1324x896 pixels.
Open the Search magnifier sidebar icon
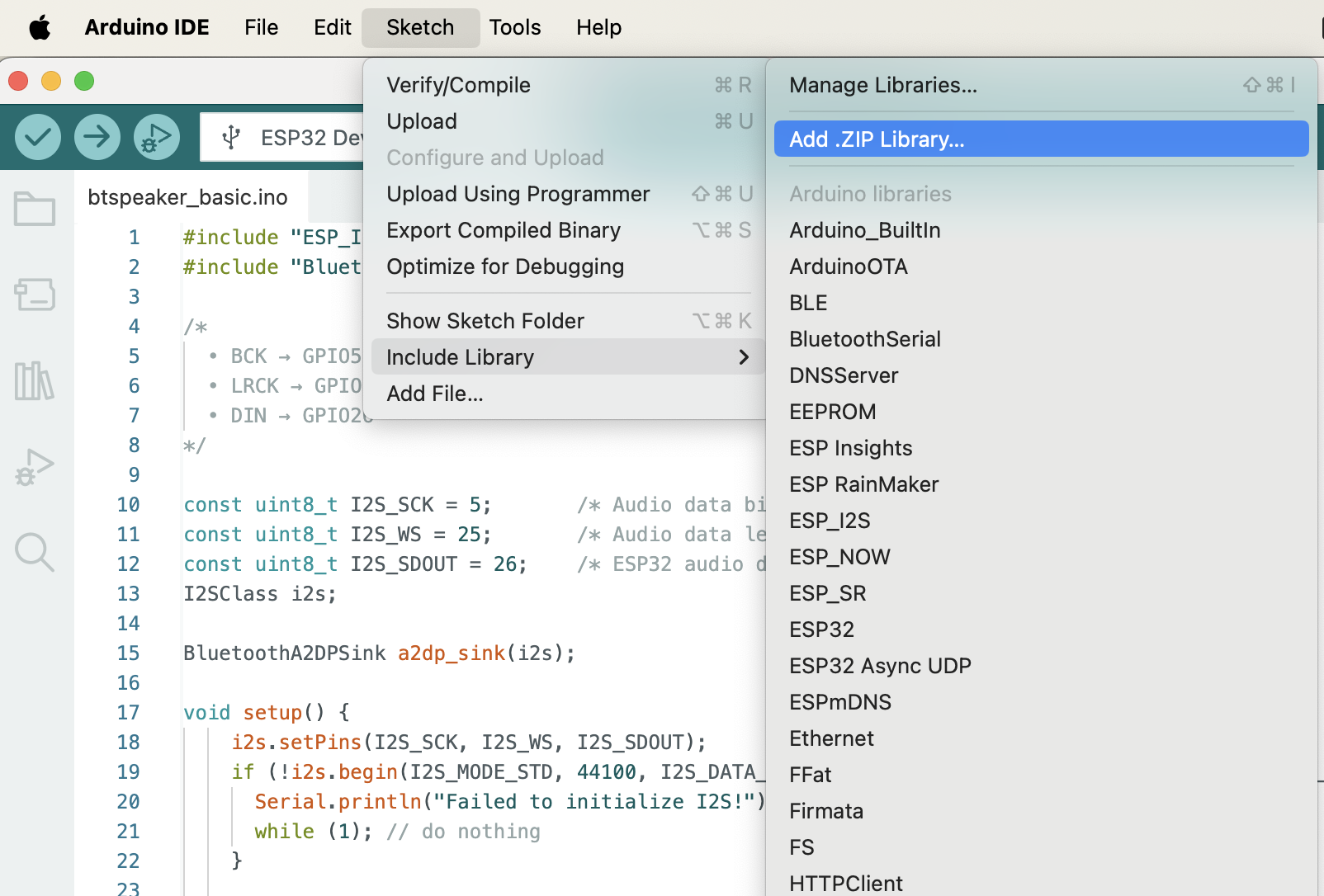click(x=35, y=552)
